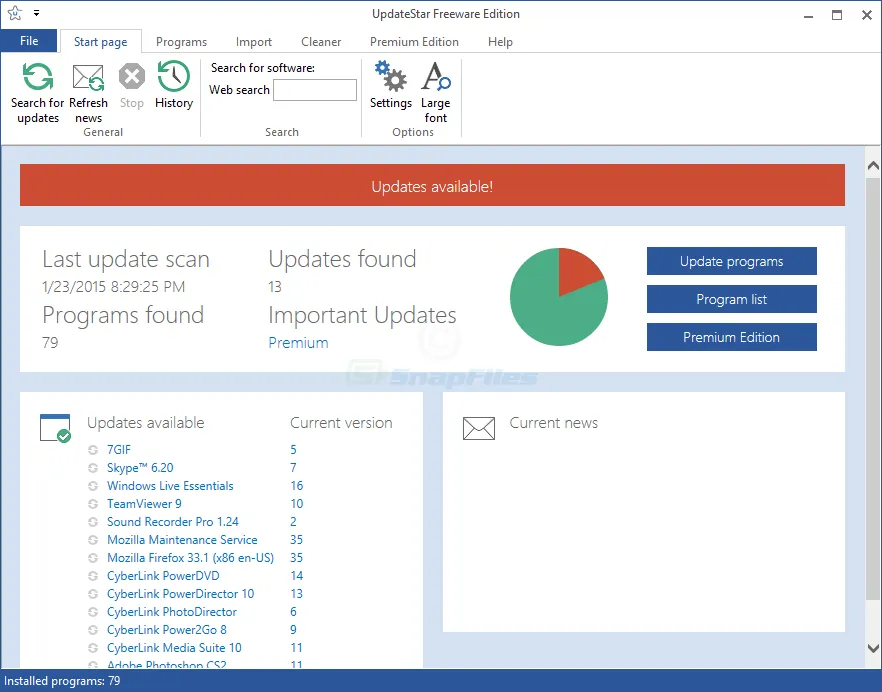Select the Start page tab
The width and height of the screenshot is (882, 692).
tap(101, 42)
